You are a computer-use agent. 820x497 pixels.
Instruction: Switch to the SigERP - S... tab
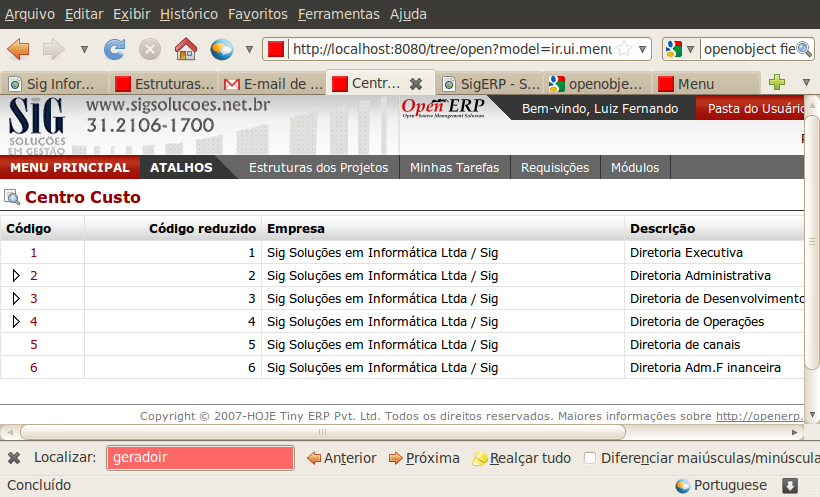[x=489, y=84]
